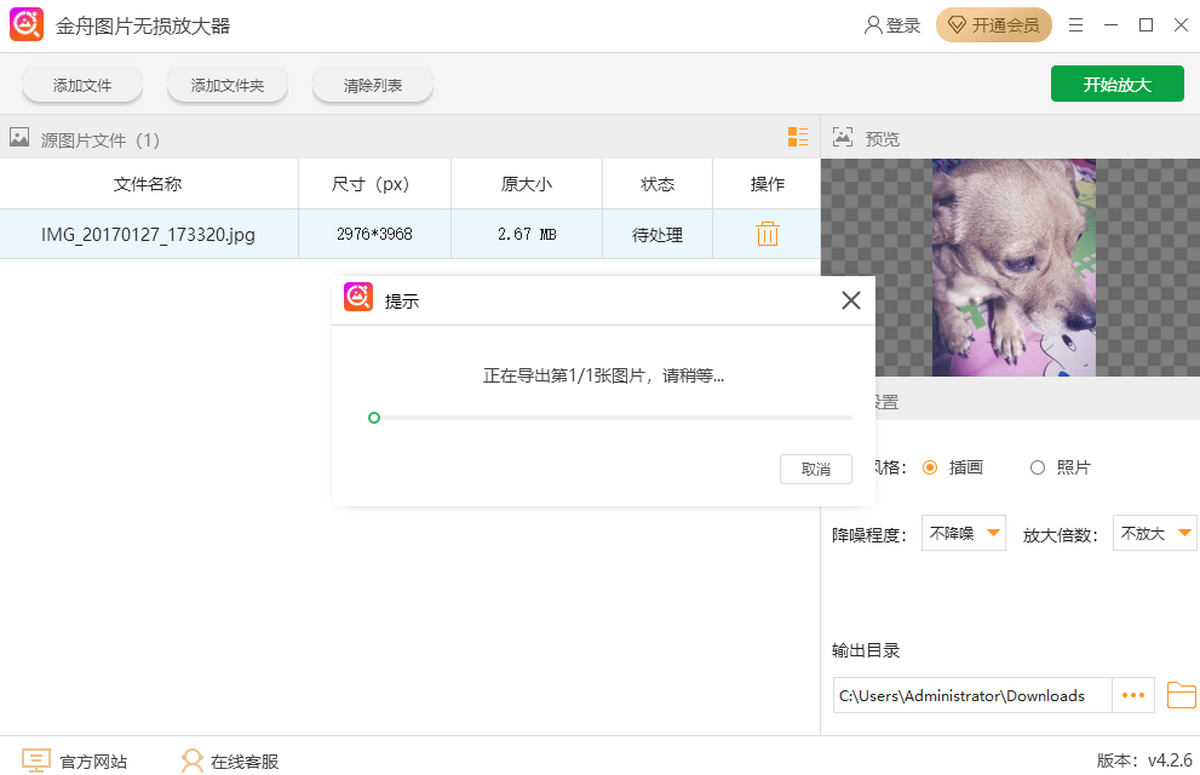This screenshot has height=775, width=1200.
Task: Click the 文件名称 column header
Action: pos(148,184)
